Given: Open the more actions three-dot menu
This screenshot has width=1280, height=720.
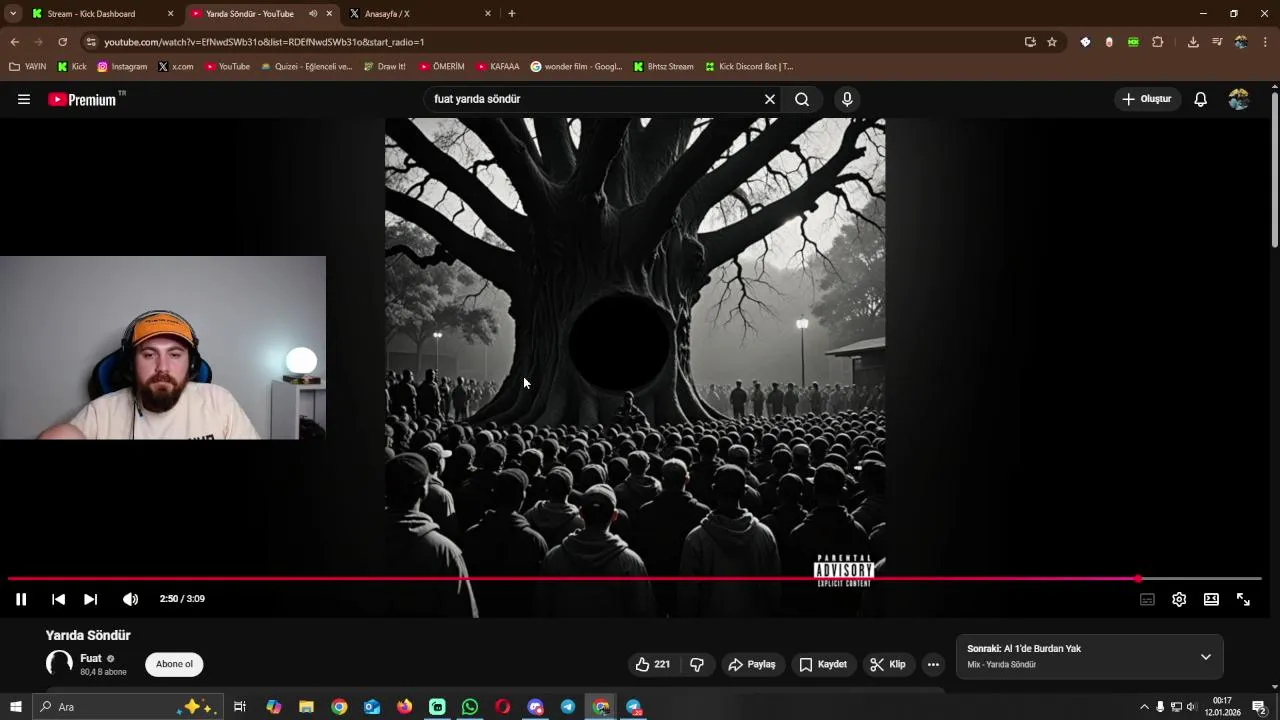Looking at the screenshot, I should click(x=933, y=664).
